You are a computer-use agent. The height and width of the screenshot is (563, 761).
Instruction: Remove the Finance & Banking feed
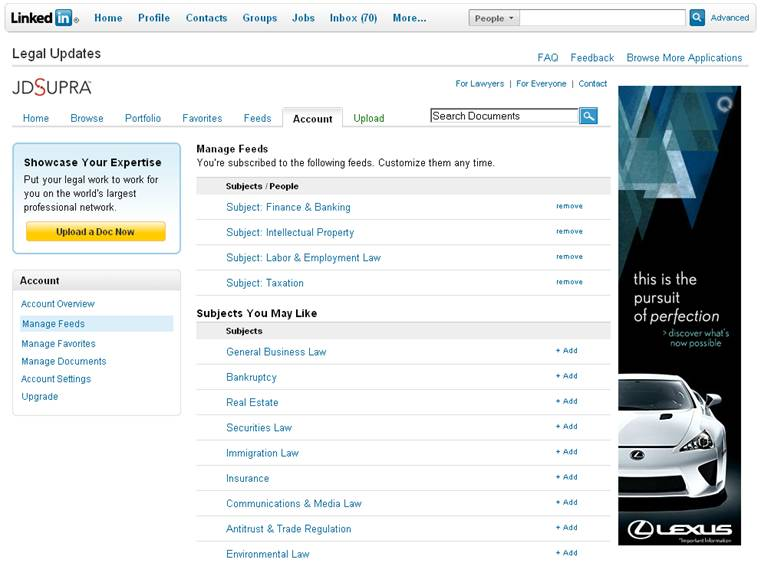(569, 206)
